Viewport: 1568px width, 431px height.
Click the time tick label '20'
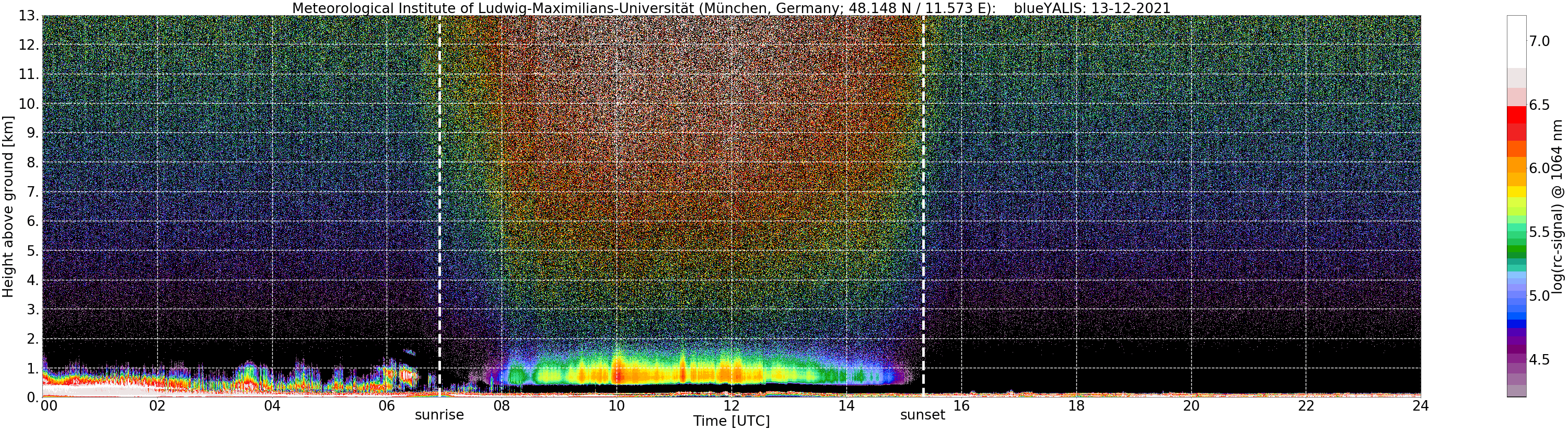pyautogui.click(x=1191, y=406)
